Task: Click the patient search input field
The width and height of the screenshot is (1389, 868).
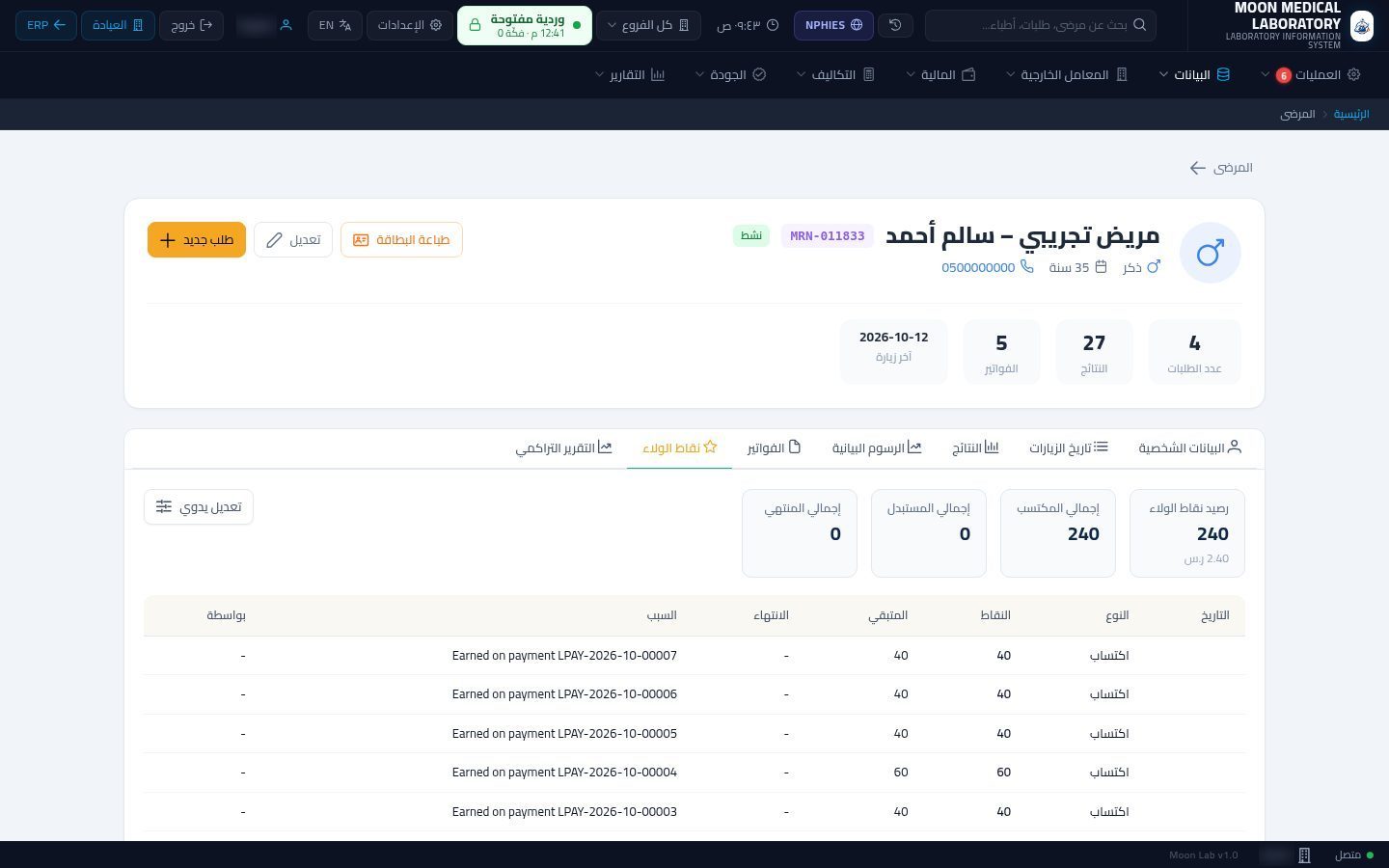Action: pyautogui.click(x=1041, y=25)
